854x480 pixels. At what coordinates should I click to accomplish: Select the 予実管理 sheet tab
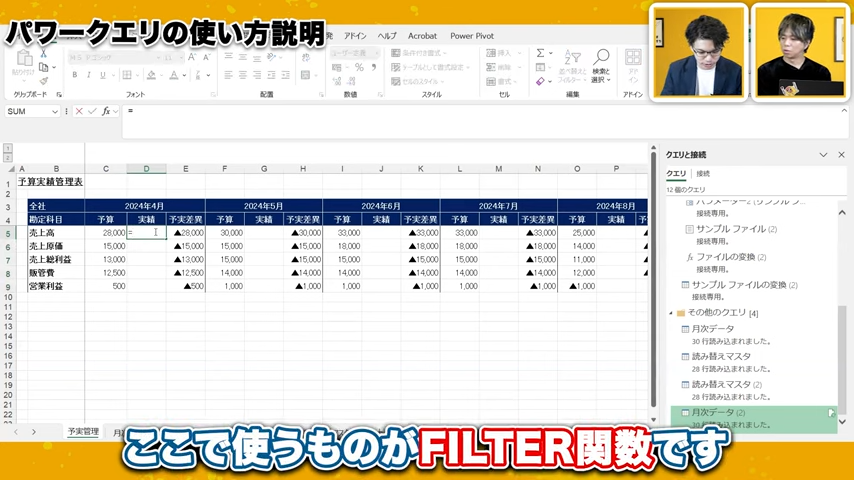83,432
